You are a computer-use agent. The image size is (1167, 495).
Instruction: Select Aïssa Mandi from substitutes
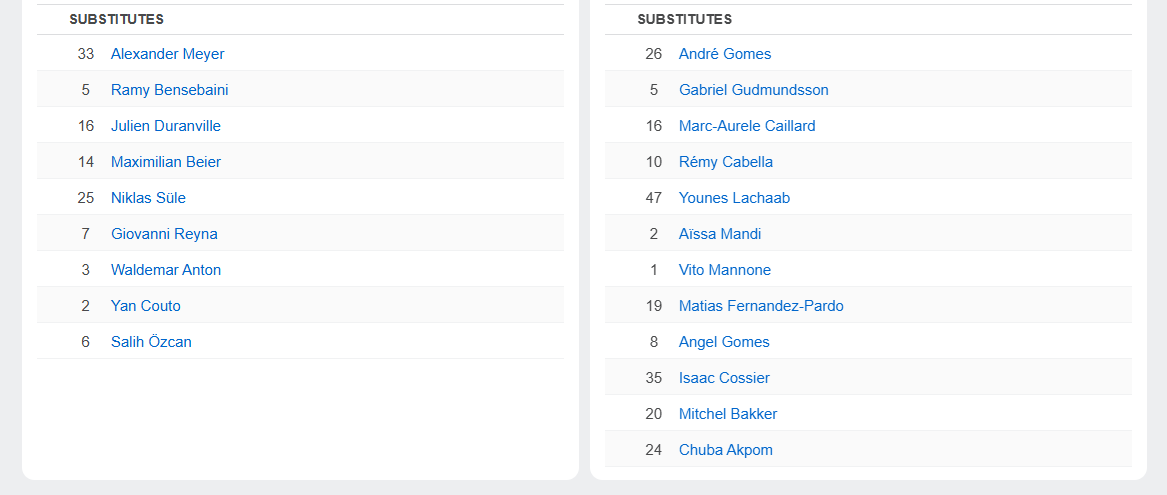(719, 234)
